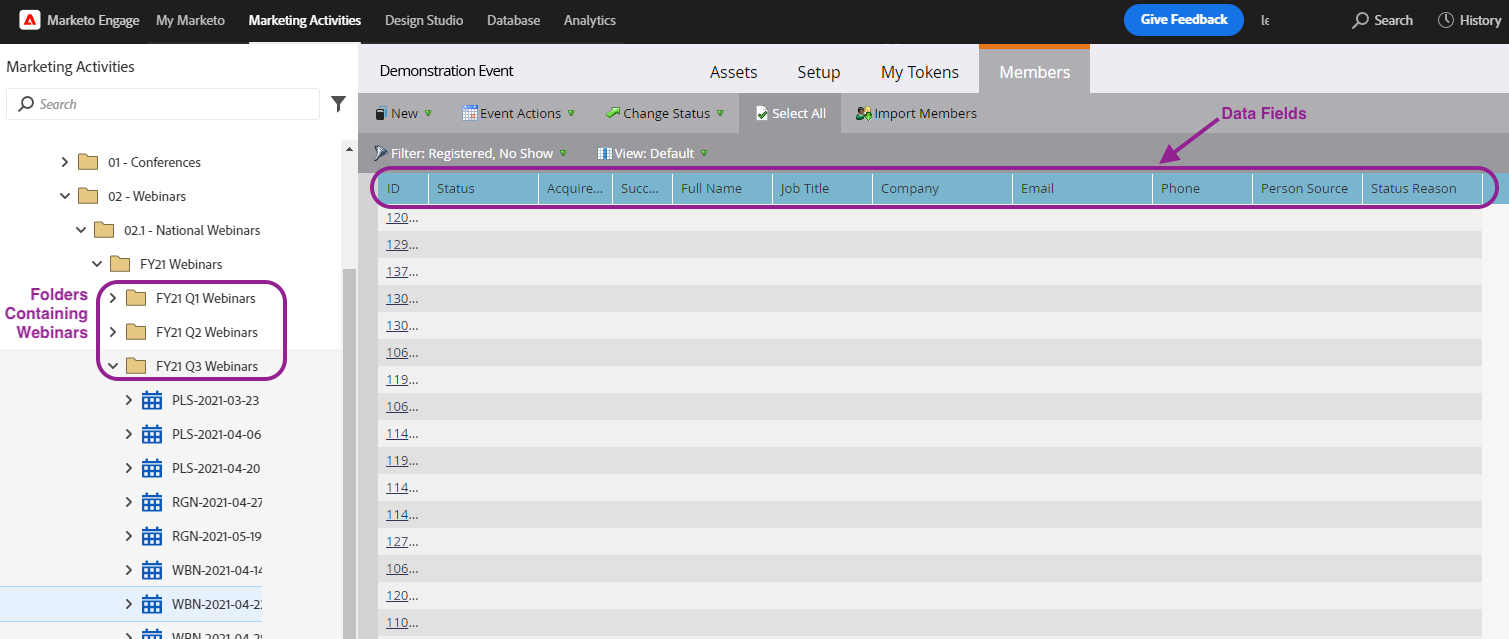Open the Event Actions dropdown menu

point(571,114)
